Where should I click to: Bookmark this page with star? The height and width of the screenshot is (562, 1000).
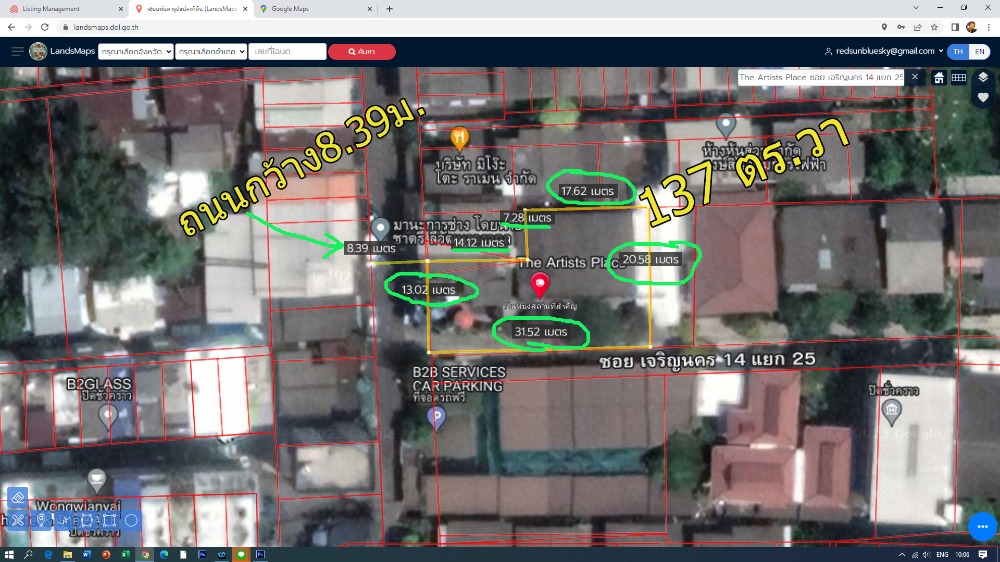click(x=934, y=27)
